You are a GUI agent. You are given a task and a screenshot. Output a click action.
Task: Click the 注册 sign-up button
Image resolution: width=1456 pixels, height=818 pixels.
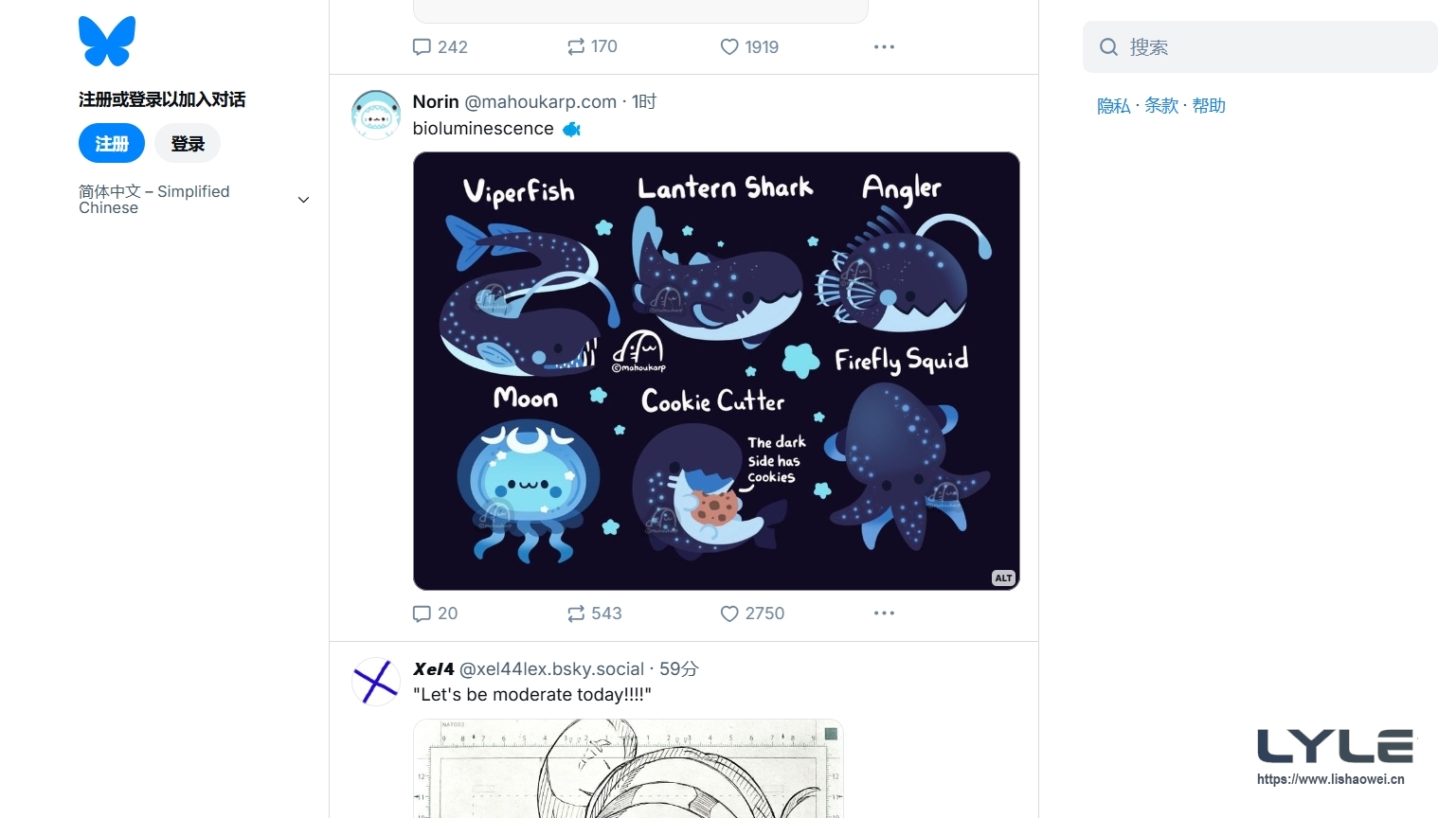click(x=112, y=144)
